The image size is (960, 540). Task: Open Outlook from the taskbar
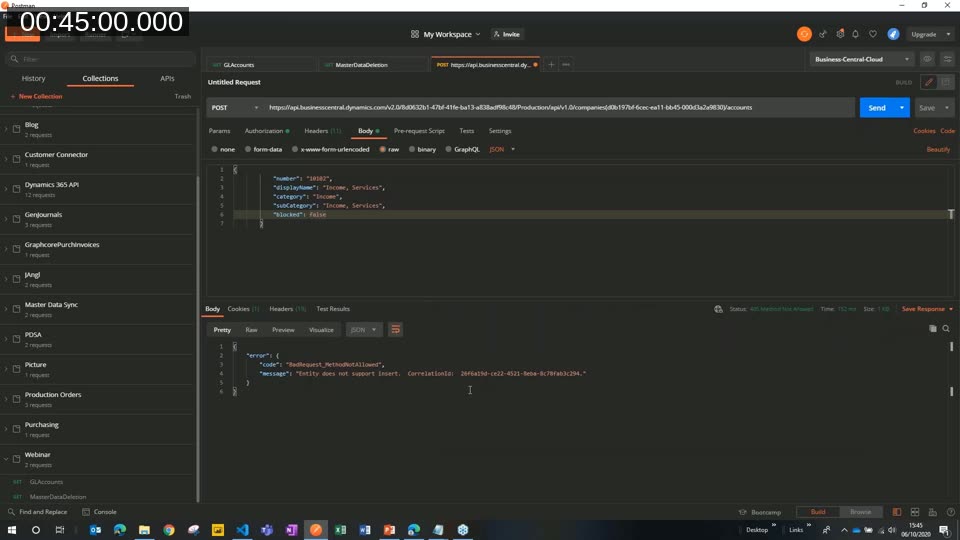96,530
